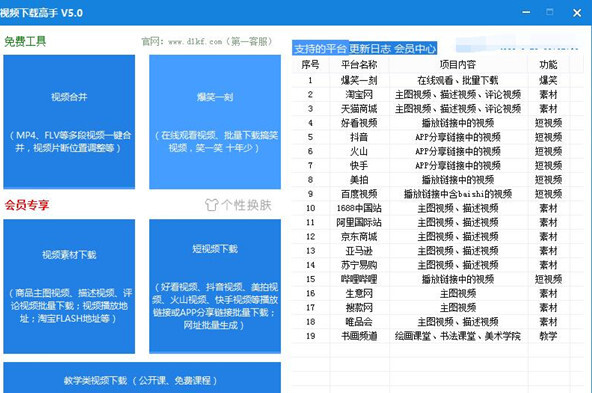Select the 阿里国际站 platform cell
Viewport: 592px width, 393px height.
point(359,222)
